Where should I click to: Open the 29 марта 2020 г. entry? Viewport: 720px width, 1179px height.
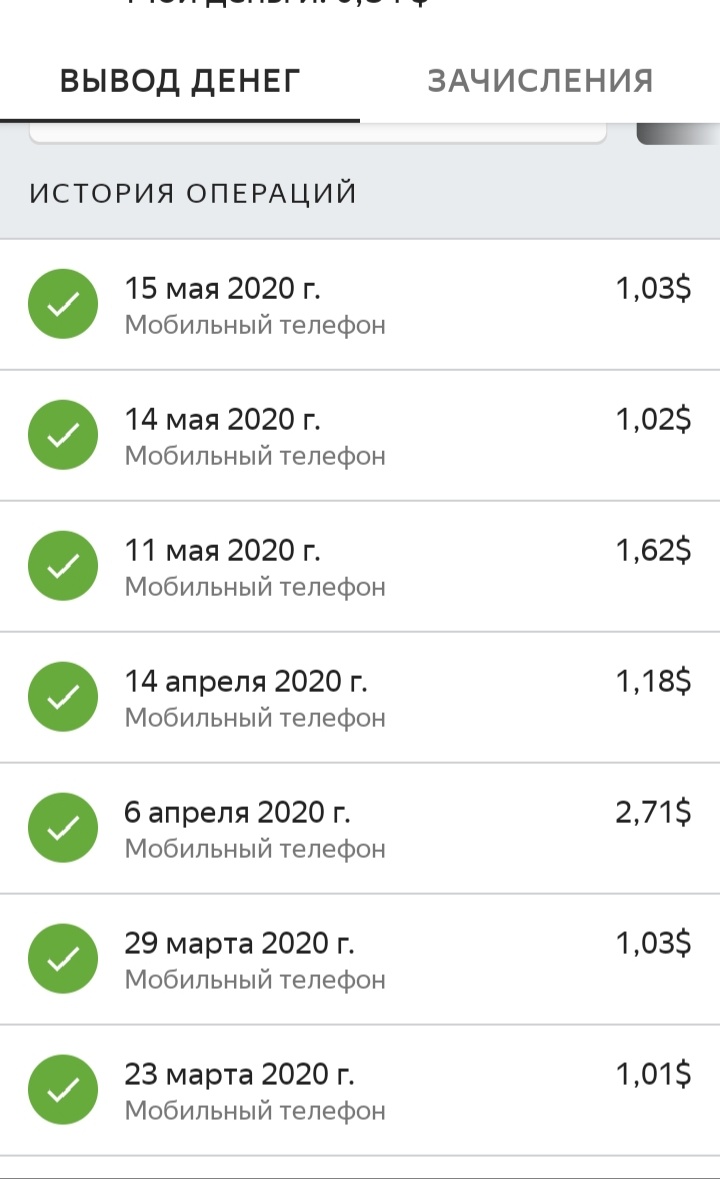(x=360, y=959)
